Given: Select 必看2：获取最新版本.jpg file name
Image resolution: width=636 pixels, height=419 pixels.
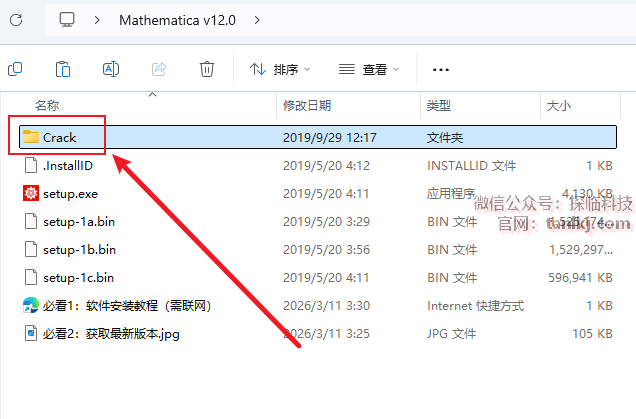Looking at the screenshot, I should coord(111,334).
